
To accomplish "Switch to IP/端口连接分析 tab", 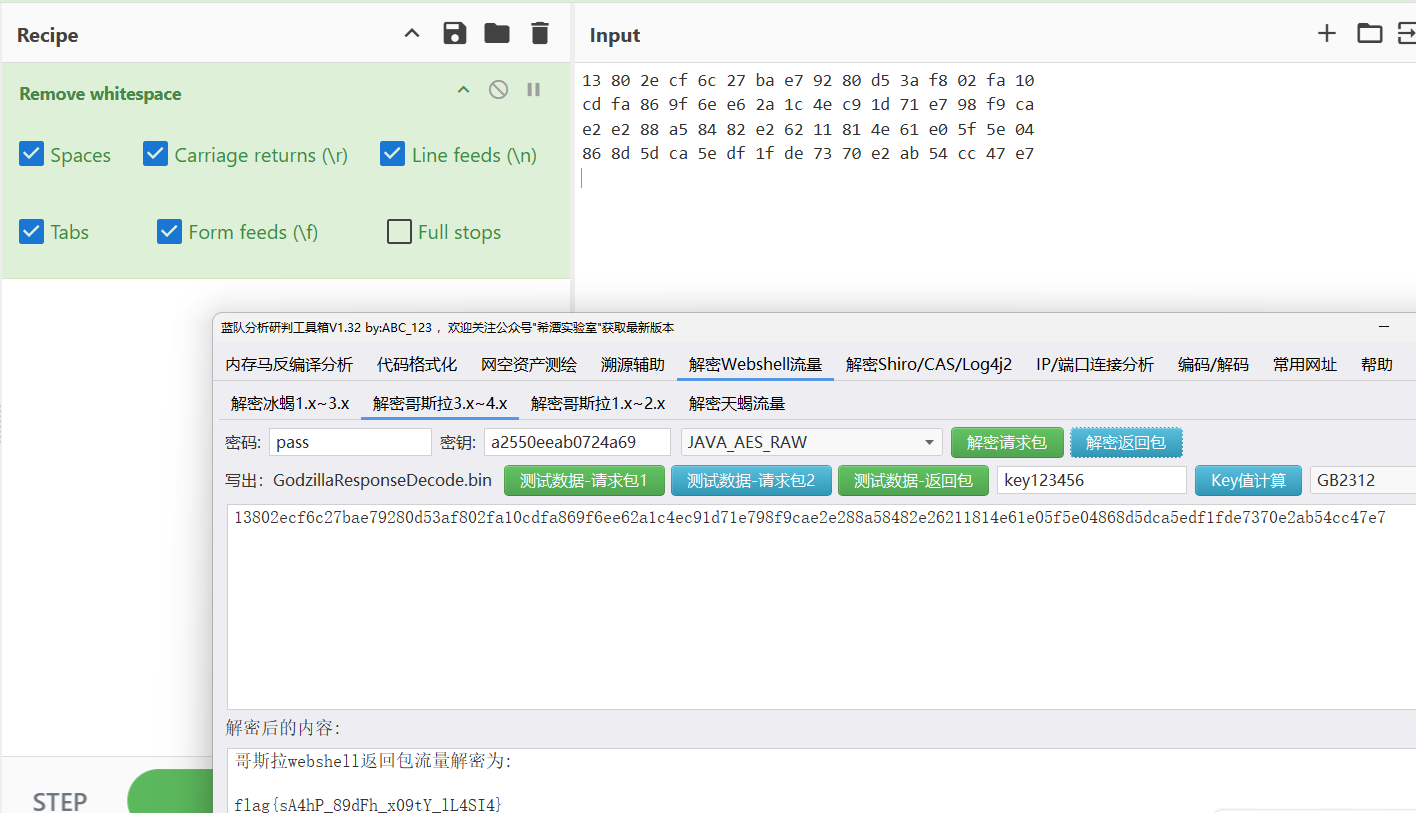I will 1095,364.
